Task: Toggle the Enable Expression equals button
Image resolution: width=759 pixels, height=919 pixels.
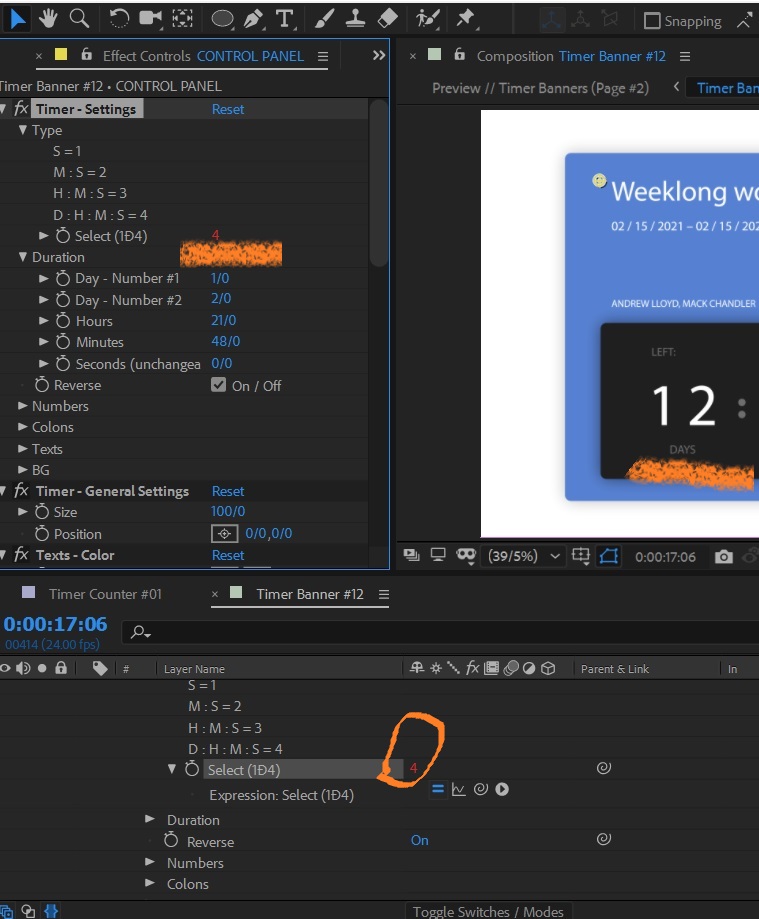Action: coord(438,789)
